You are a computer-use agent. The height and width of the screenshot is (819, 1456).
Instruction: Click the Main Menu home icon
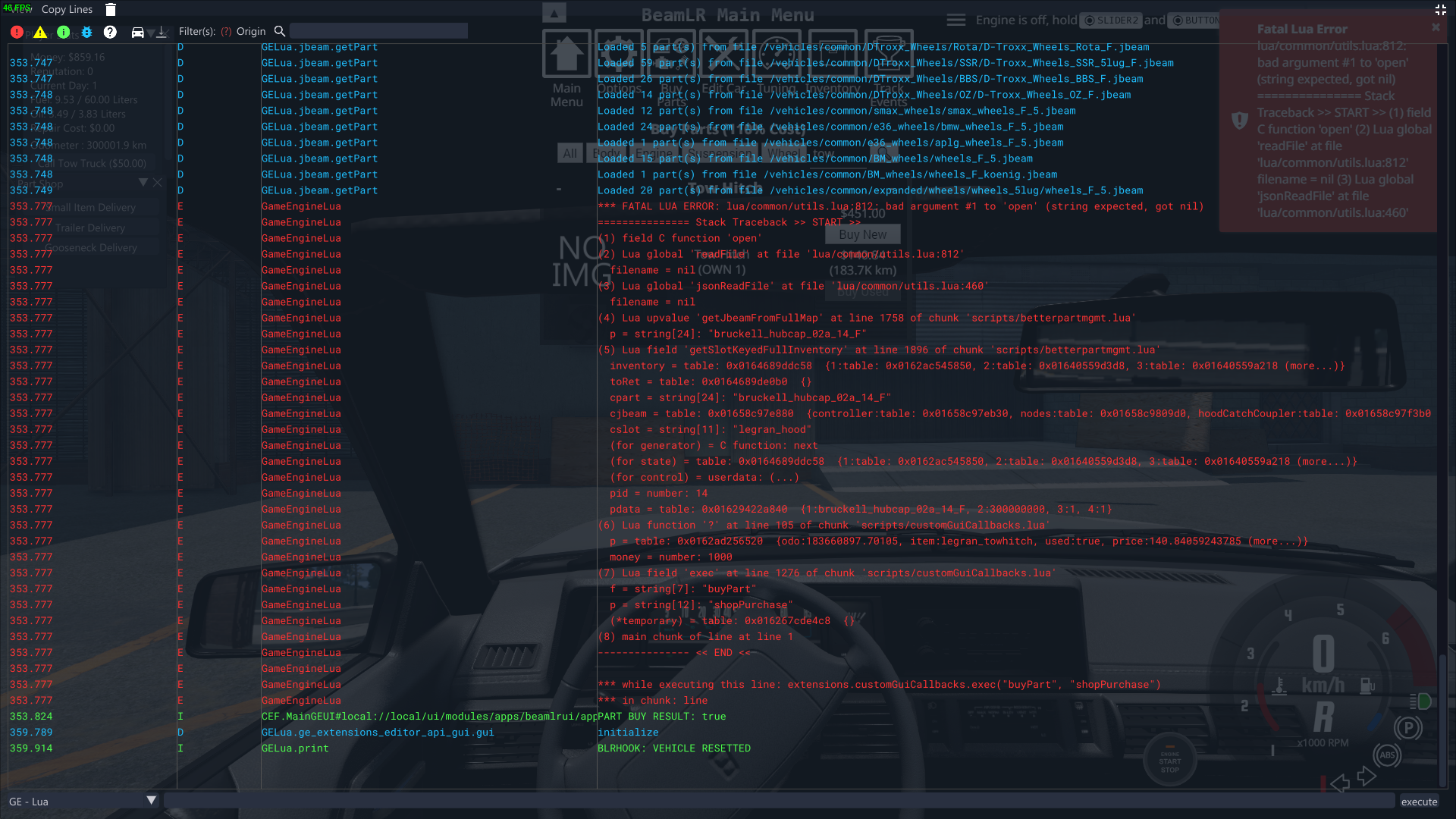(x=566, y=55)
